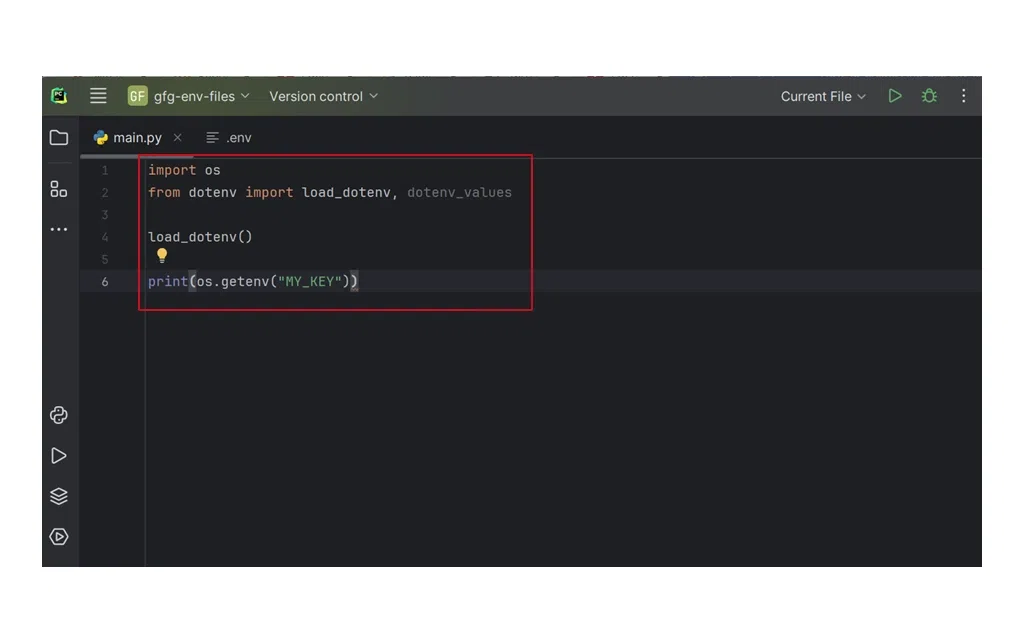This screenshot has height=643, width=1024.
Task: Select the main.py tab
Action: pos(140,137)
